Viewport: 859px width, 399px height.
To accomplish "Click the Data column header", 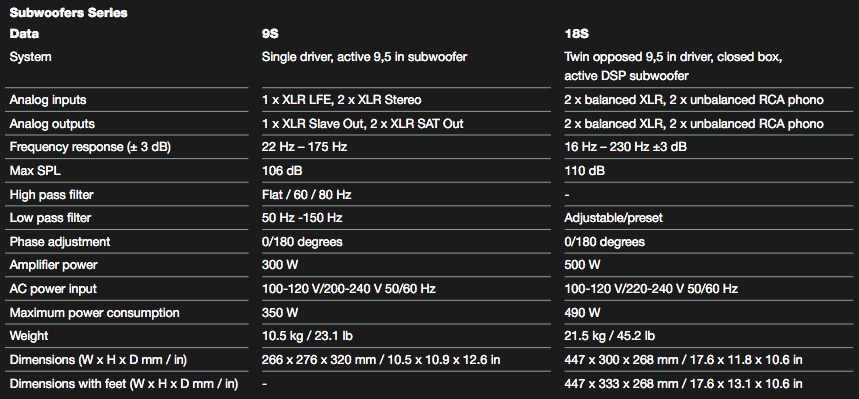I will (24, 34).
